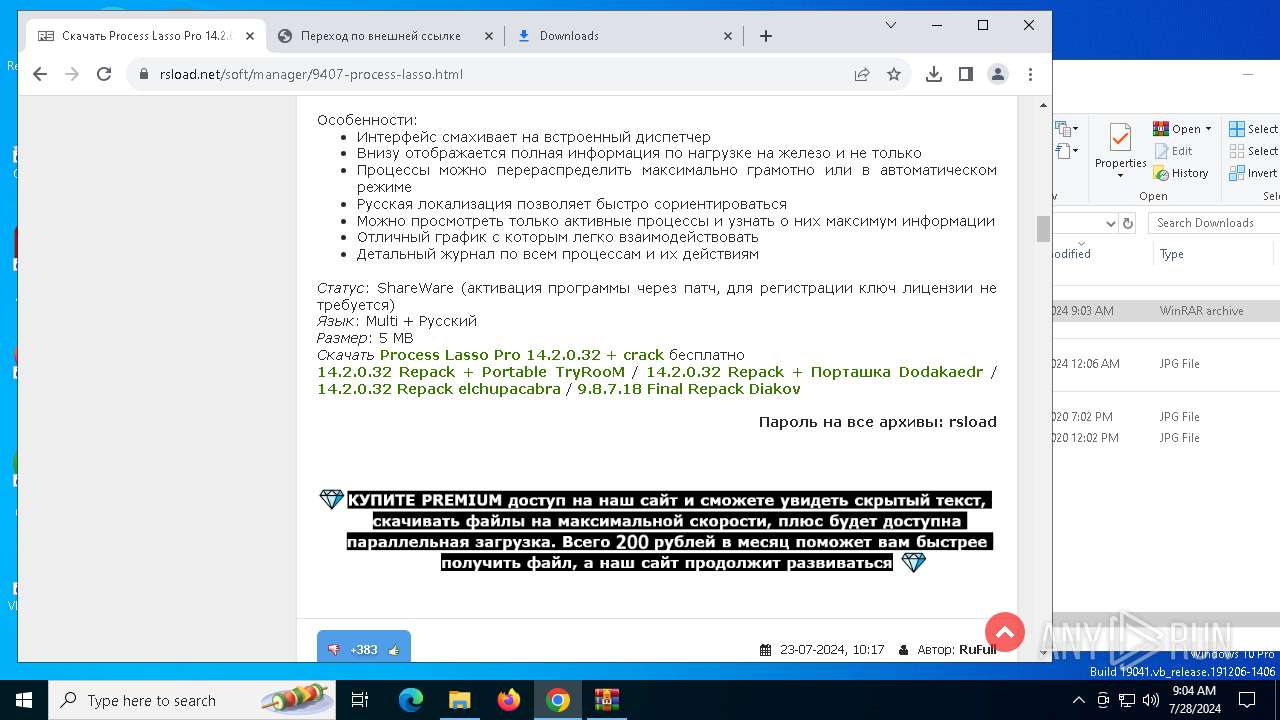The image size is (1280, 720).
Task: Sort by Type column in Explorer
Action: click(1215, 254)
